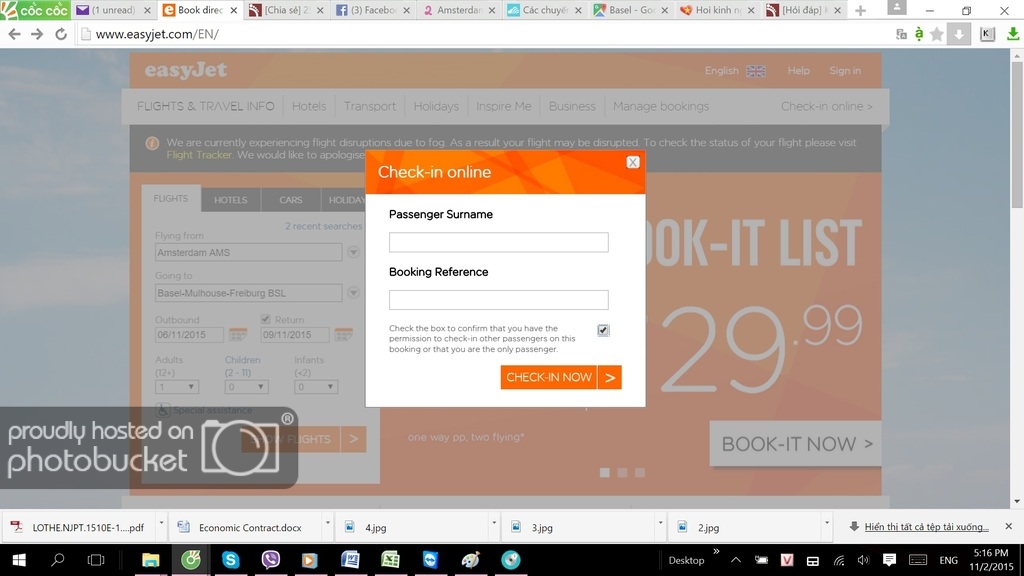
Task: Select the HOTELS search tab
Action: [x=231, y=200]
